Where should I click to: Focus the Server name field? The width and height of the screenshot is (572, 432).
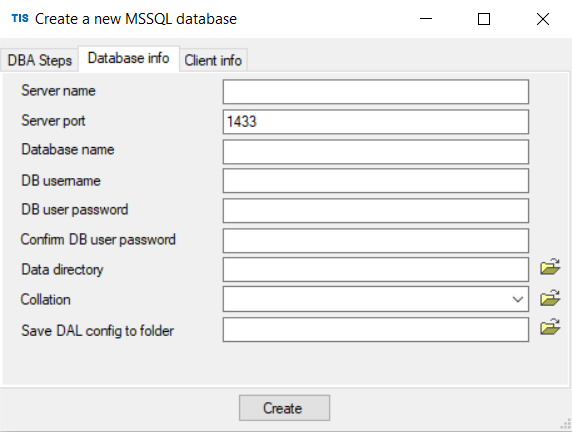click(376, 92)
